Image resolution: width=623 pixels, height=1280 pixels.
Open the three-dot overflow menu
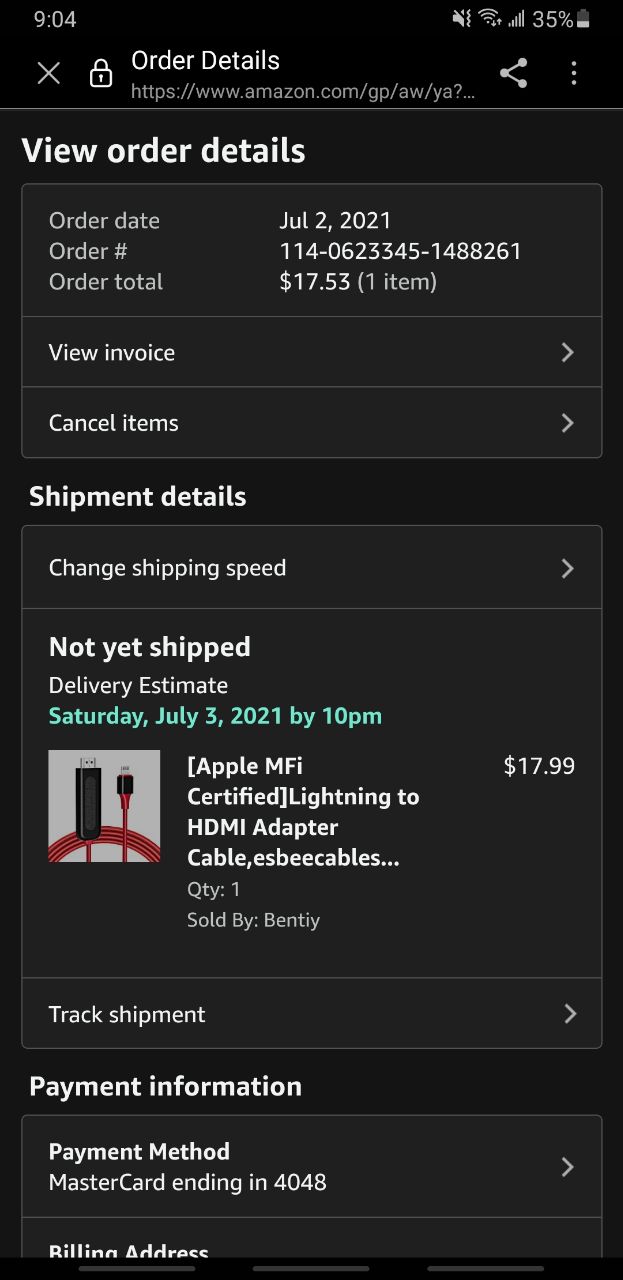click(573, 73)
